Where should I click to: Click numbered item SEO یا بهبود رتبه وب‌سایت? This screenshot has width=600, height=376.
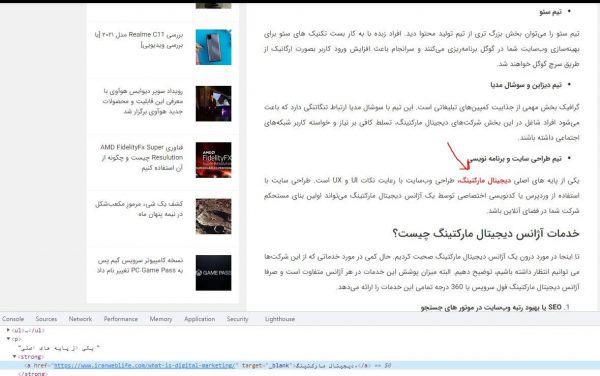(491, 307)
